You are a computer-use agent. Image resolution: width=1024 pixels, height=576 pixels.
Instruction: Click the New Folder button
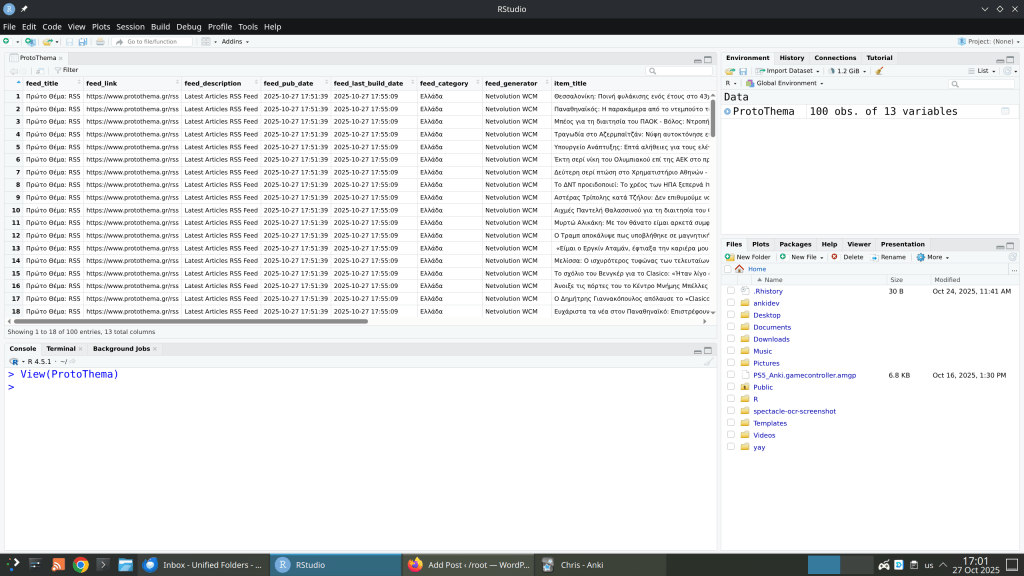pos(748,257)
